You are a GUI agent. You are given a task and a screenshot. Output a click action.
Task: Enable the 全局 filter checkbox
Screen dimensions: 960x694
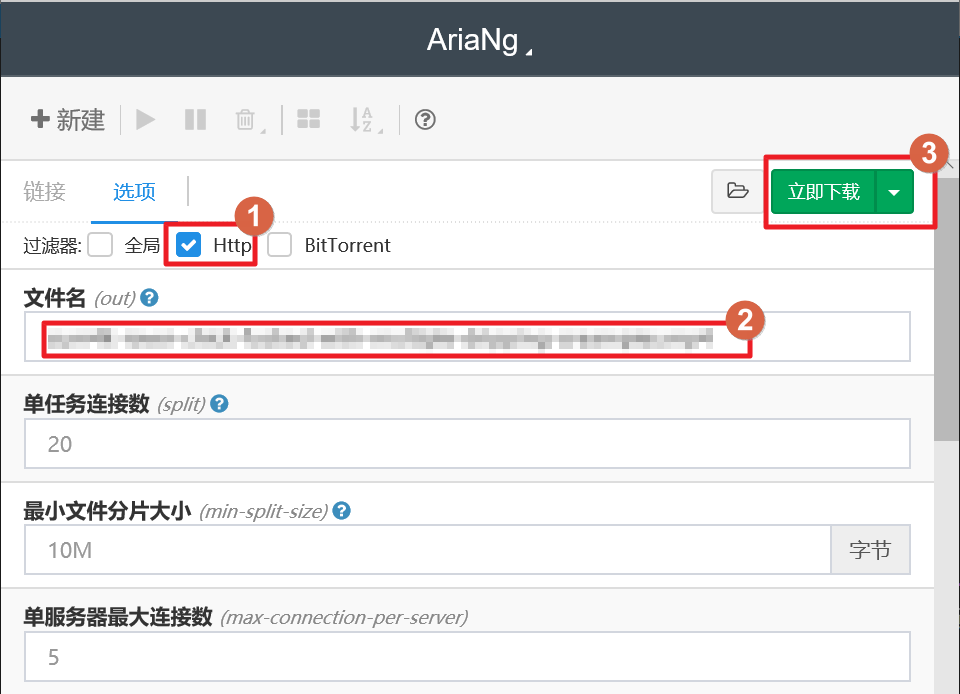[x=100, y=245]
